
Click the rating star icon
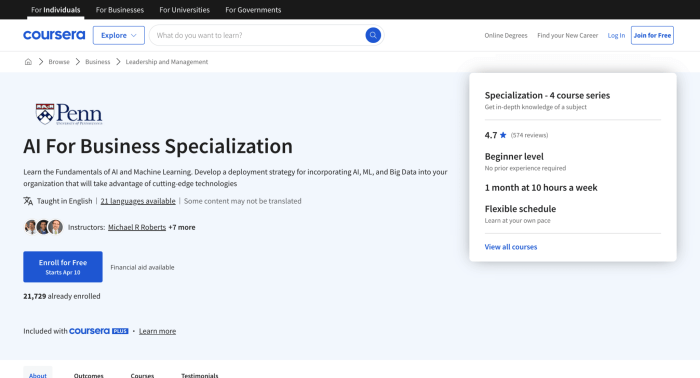tap(503, 135)
